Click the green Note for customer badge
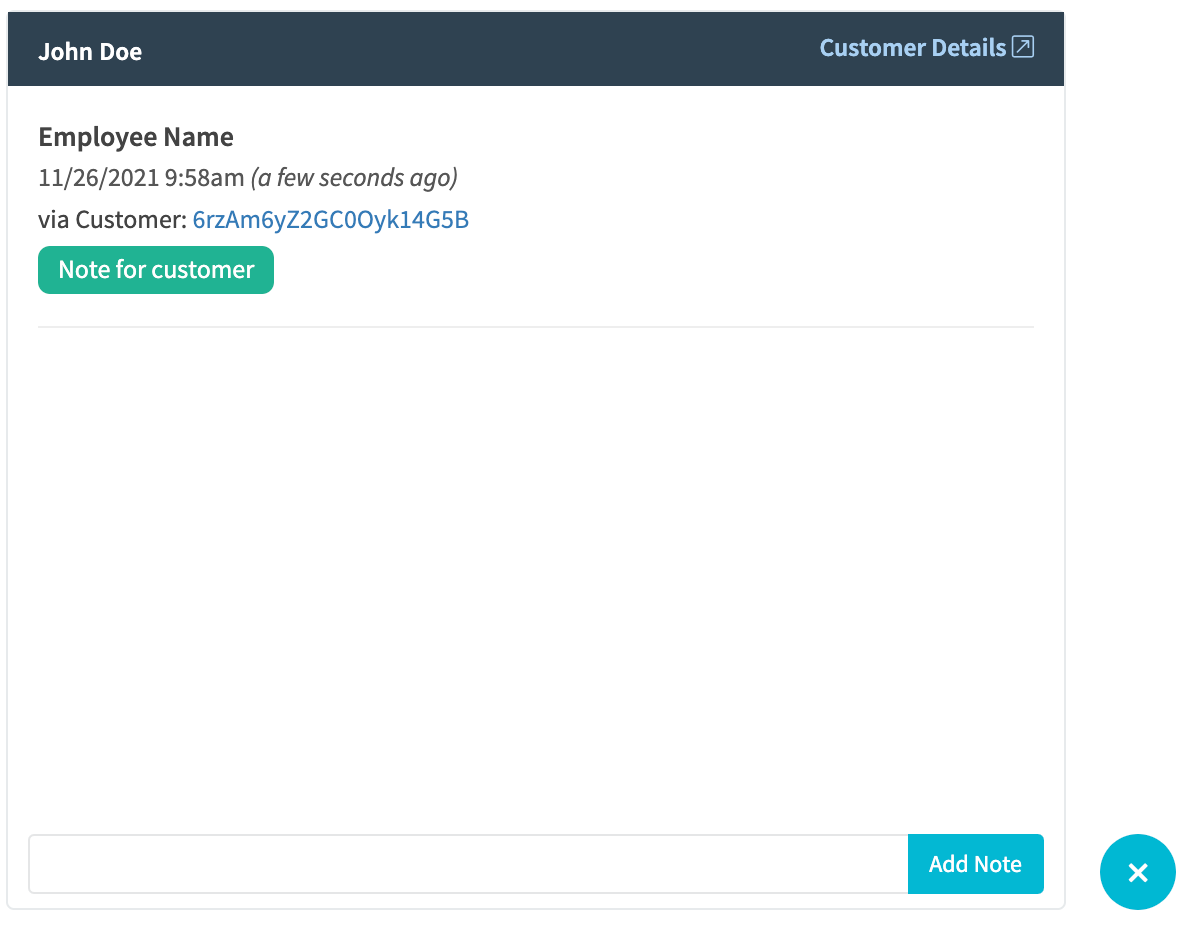Viewport: 1192px width, 931px height. pos(156,270)
